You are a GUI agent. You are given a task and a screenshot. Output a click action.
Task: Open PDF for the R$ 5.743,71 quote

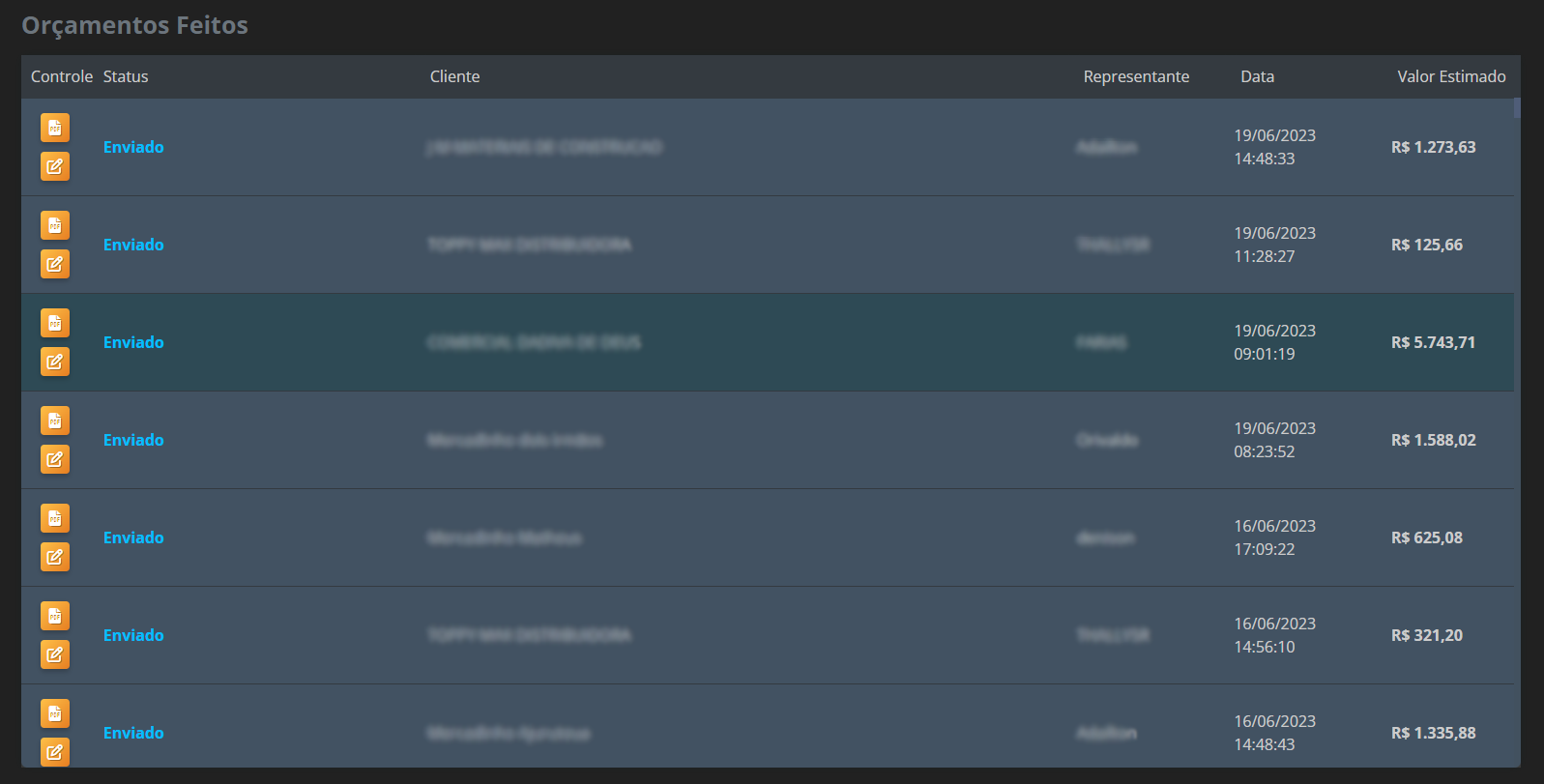(x=55, y=323)
